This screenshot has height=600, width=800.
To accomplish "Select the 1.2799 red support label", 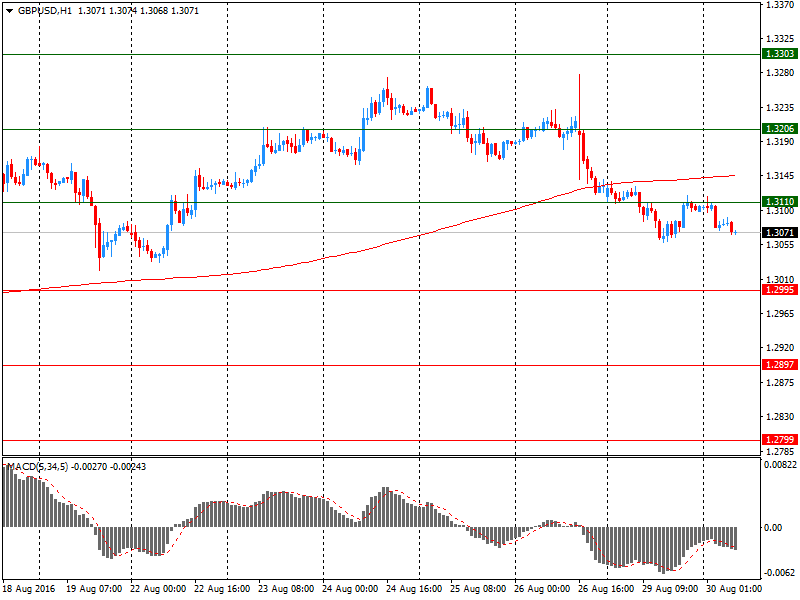I will tap(780, 439).
